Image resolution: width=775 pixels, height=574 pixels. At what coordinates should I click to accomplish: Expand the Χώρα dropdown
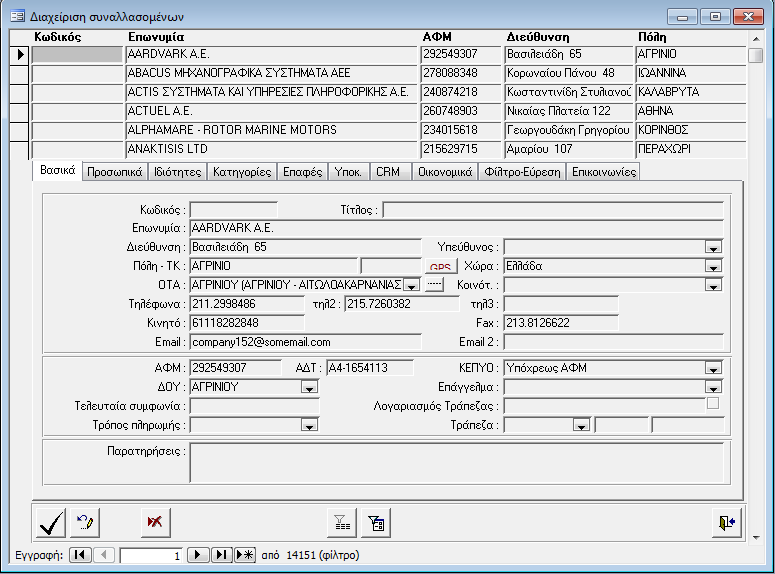click(x=713, y=266)
